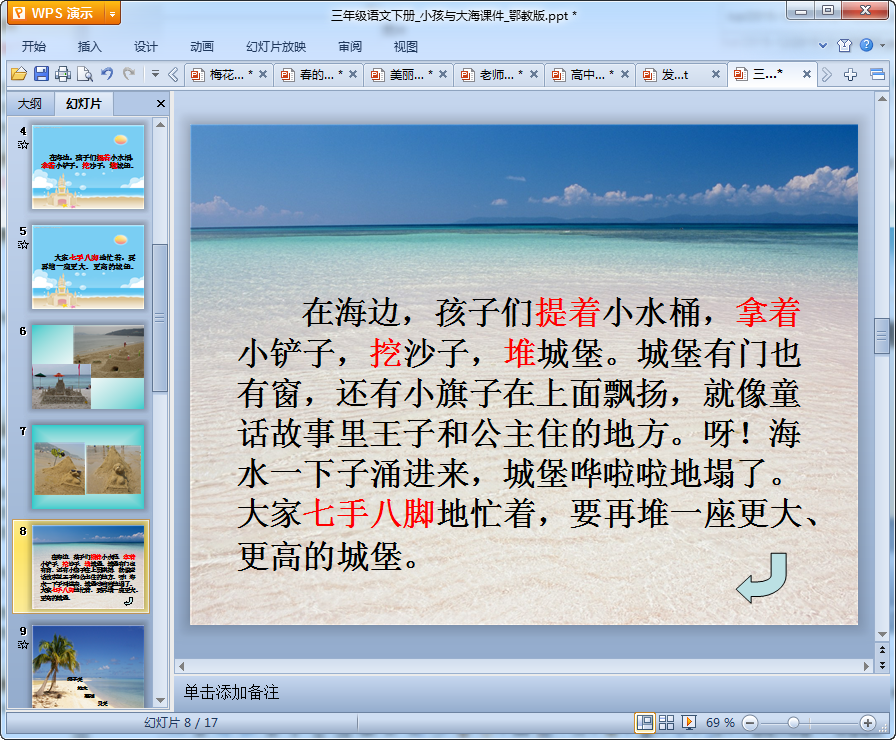The height and width of the screenshot is (740, 896).
Task: Close the 梅花 document tab
Action: pos(263,74)
